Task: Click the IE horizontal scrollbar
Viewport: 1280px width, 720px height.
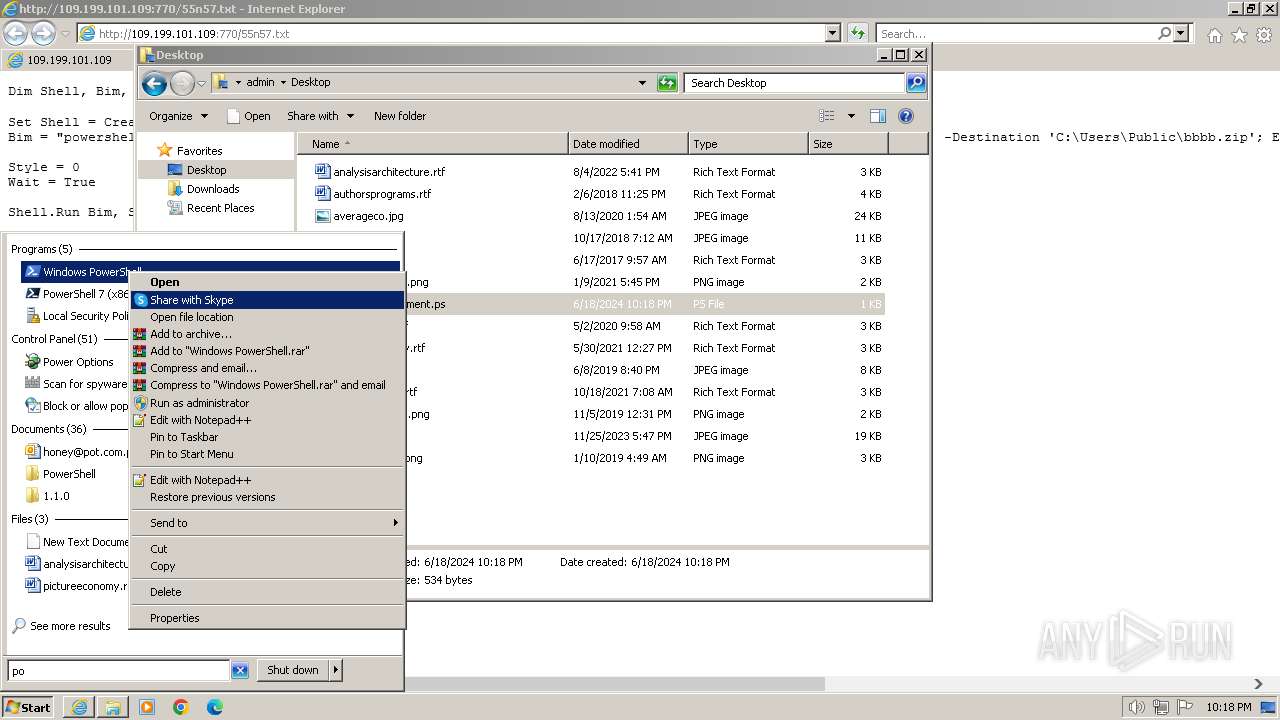Action: (x=615, y=684)
